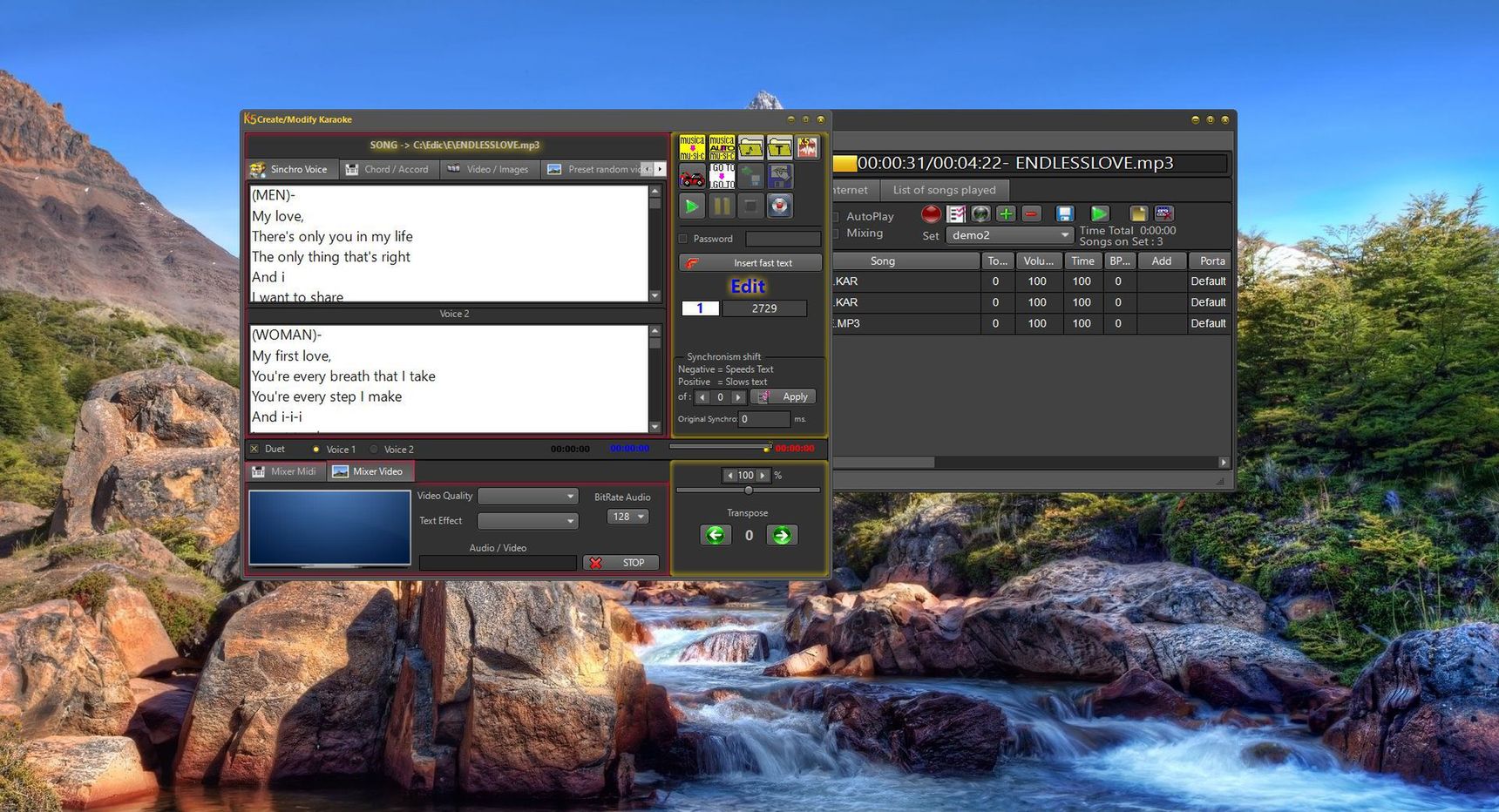1499x812 pixels.
Task: Switch to the Chord / Accord tab
Action: 387,169
